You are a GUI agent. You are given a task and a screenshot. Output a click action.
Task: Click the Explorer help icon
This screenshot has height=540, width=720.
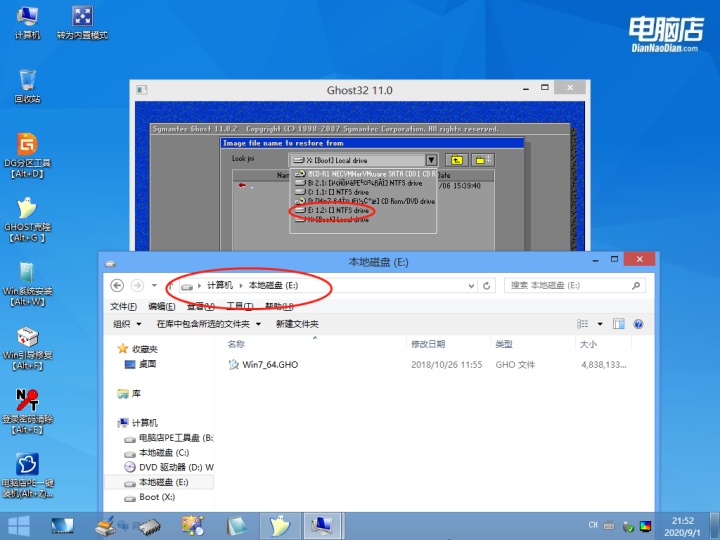point(638,324)
